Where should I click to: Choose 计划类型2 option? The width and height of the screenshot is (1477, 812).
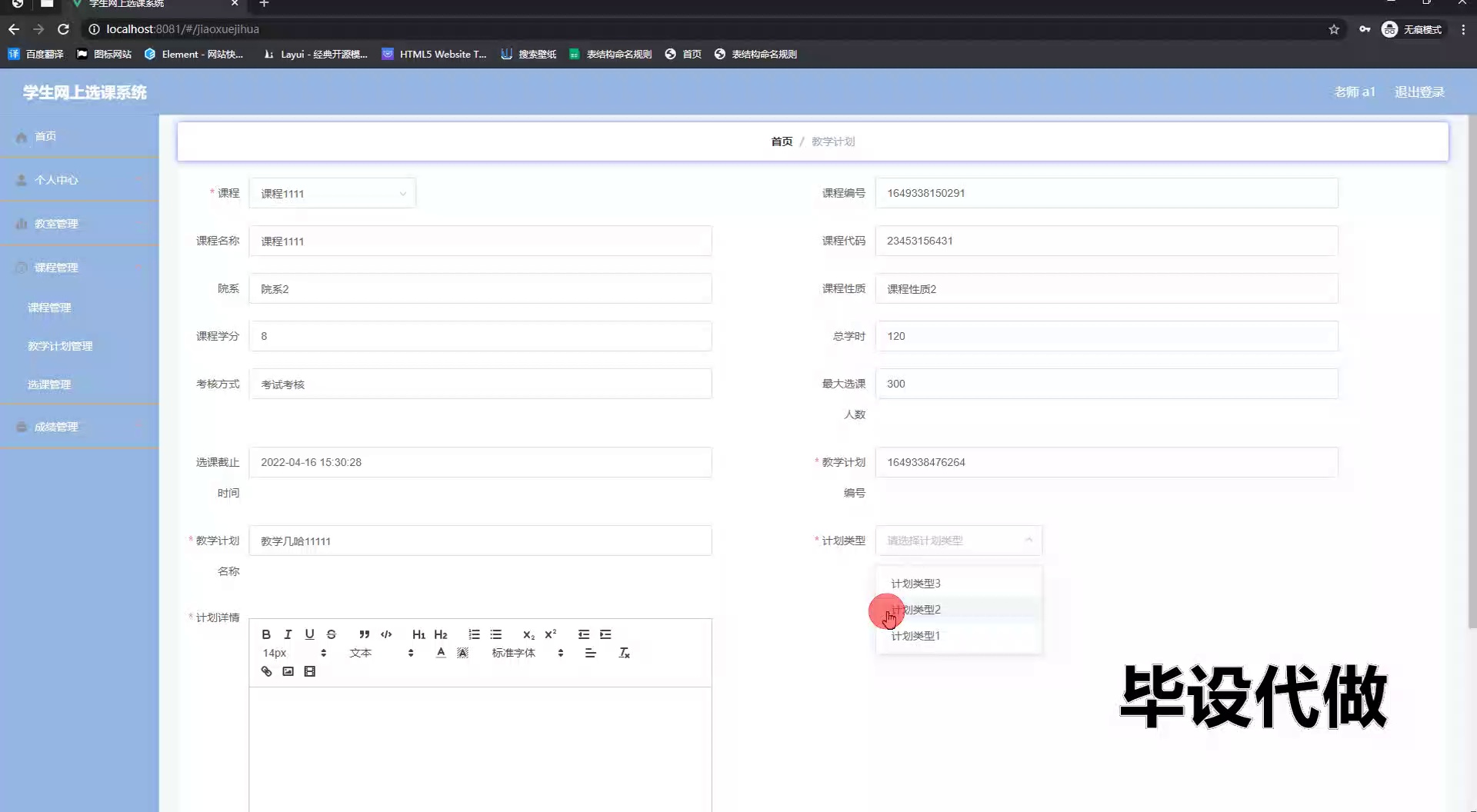click(959, 610)
